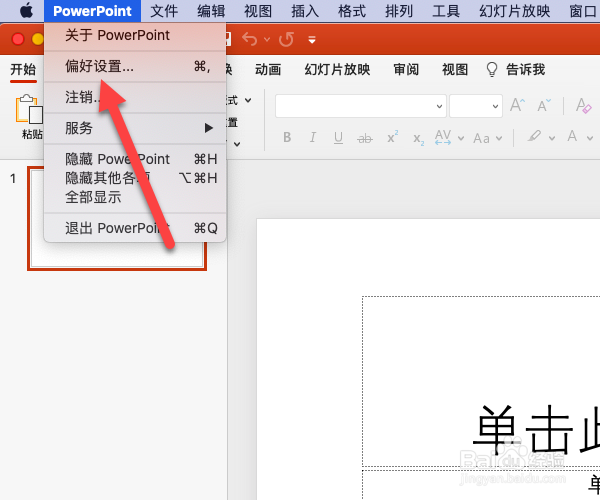600x500 pixels.
Task: Select slide 1 thumbnail in panel
Action: click(117, 218)
